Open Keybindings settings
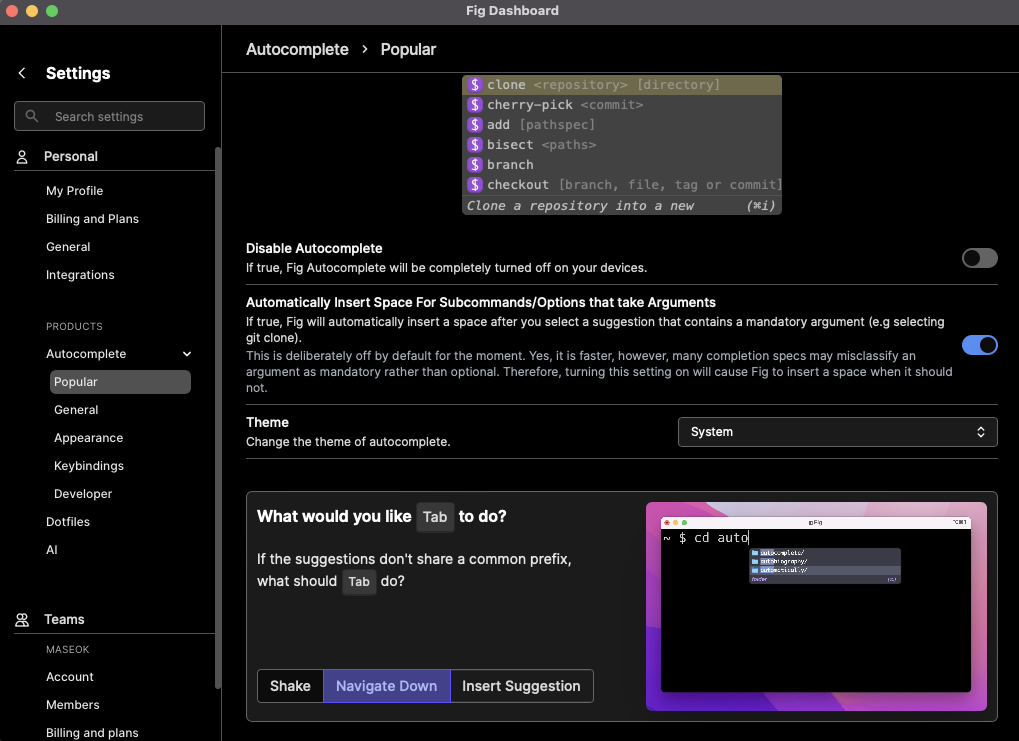The width and height of the screenshot is (1019, 741). [89, 466]
